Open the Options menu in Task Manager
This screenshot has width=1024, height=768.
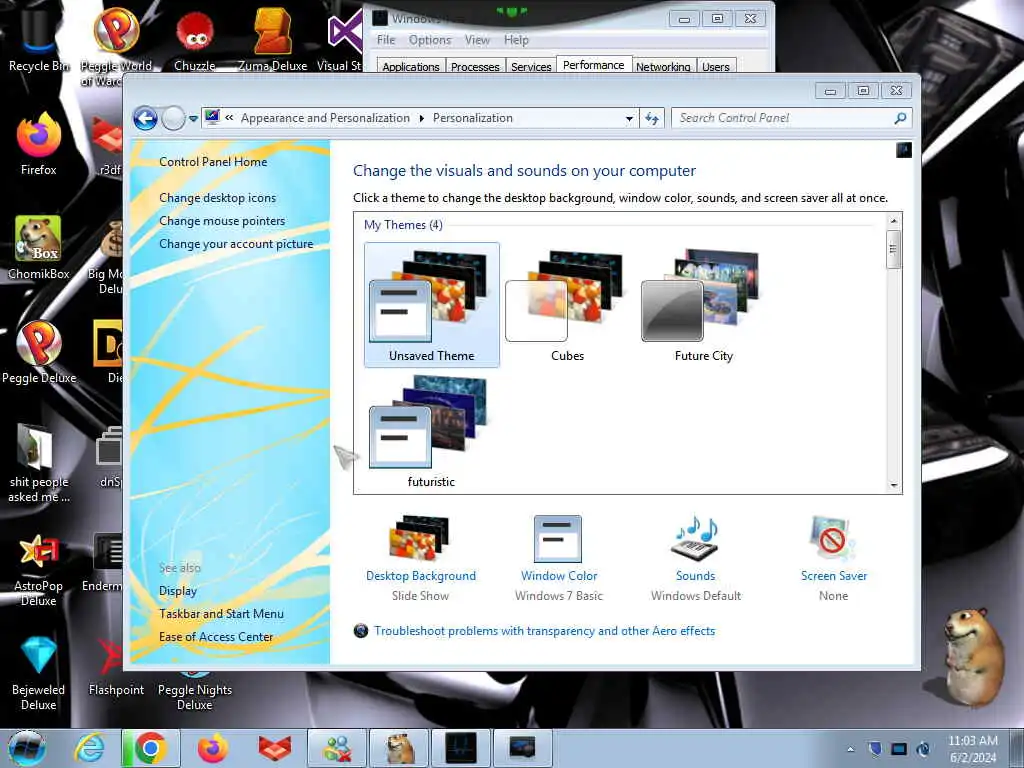(x=430, y=40)
